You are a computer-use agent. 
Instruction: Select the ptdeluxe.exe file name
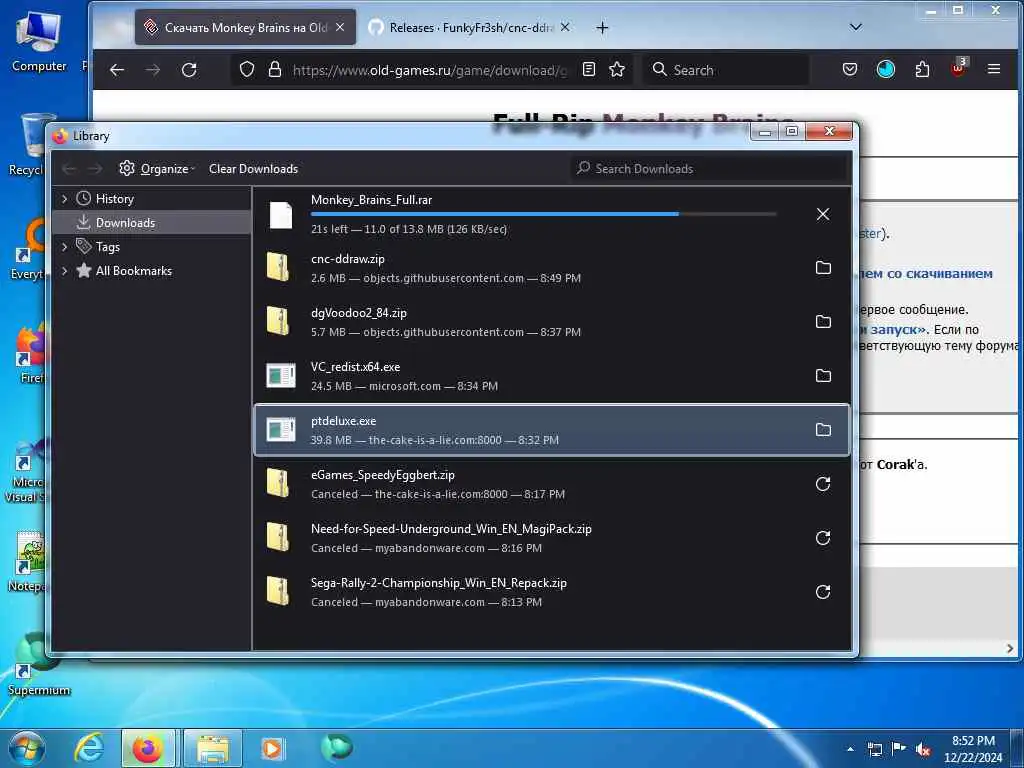click(x=344, y=421)
